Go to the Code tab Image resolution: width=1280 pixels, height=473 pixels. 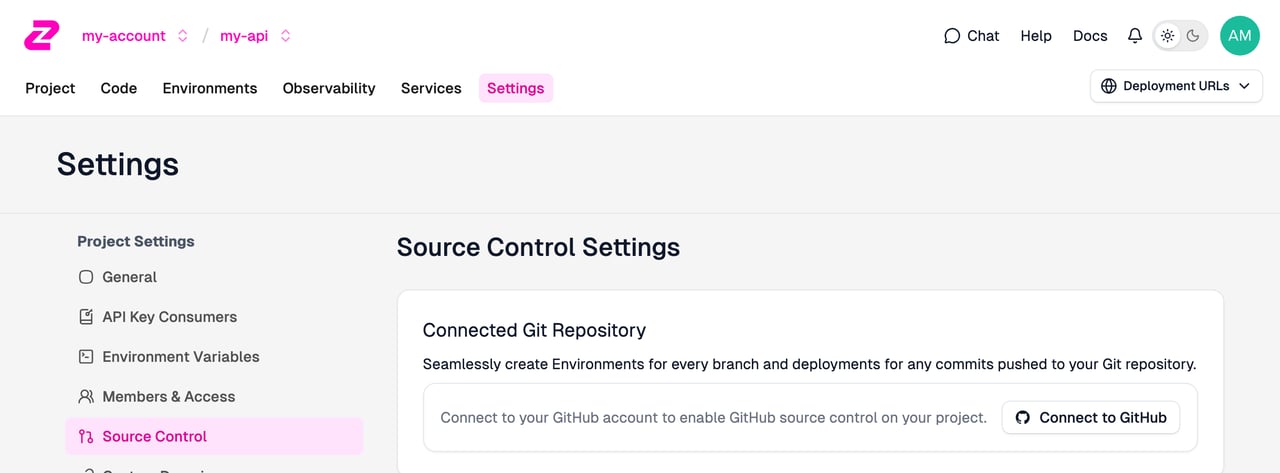point(119,88)
